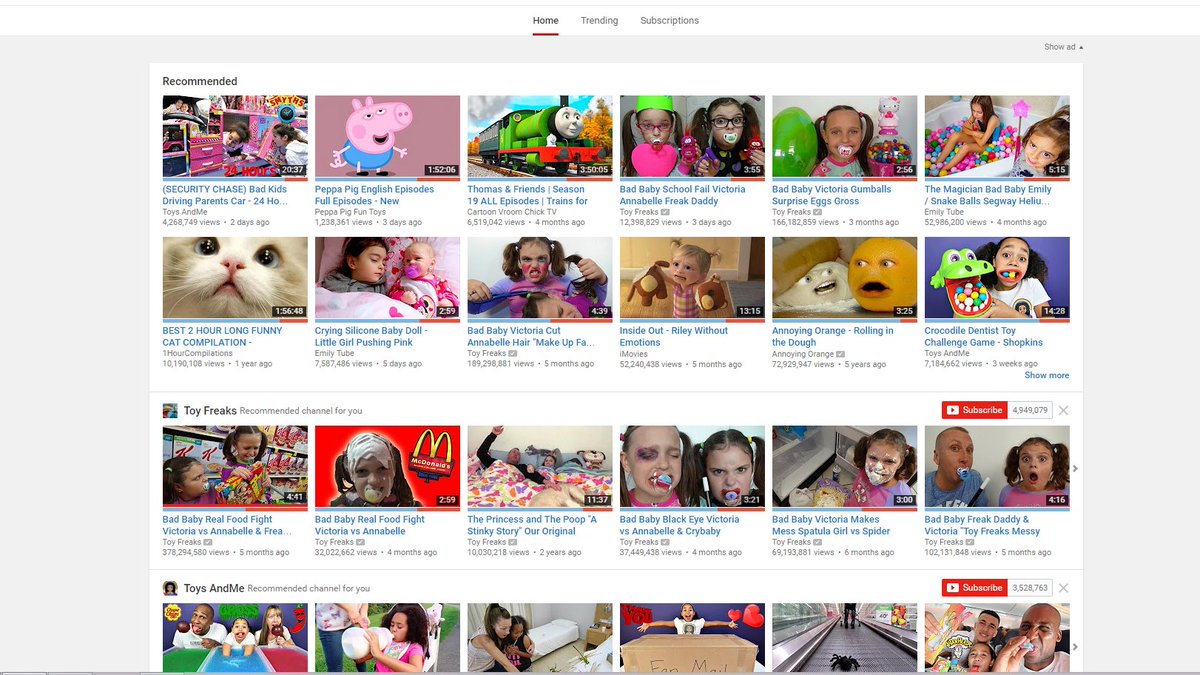Open 'Bad Baby Victoria Makes Mess Spatula Girl' title
The image size is (1200, 675).
point(833,525)
